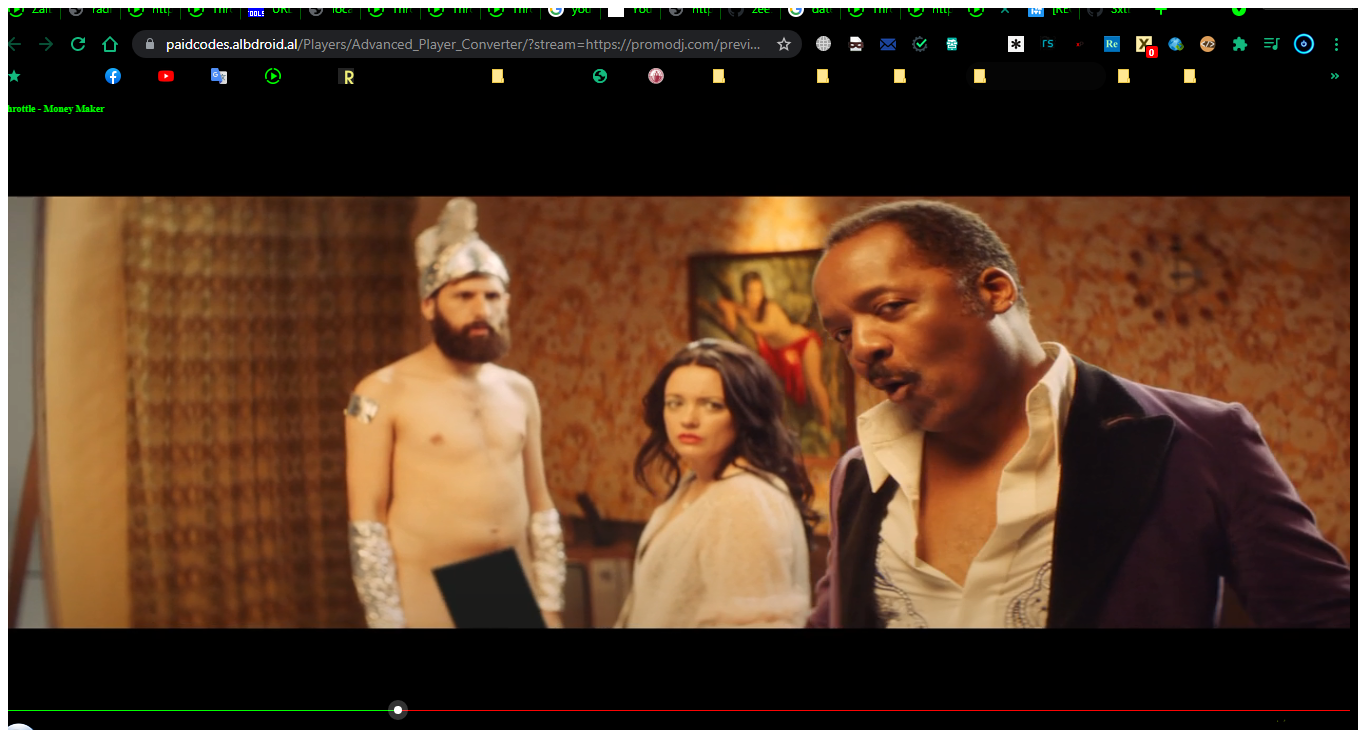
Task: Open a new tab with plus button
Action: coord(1160,10)
